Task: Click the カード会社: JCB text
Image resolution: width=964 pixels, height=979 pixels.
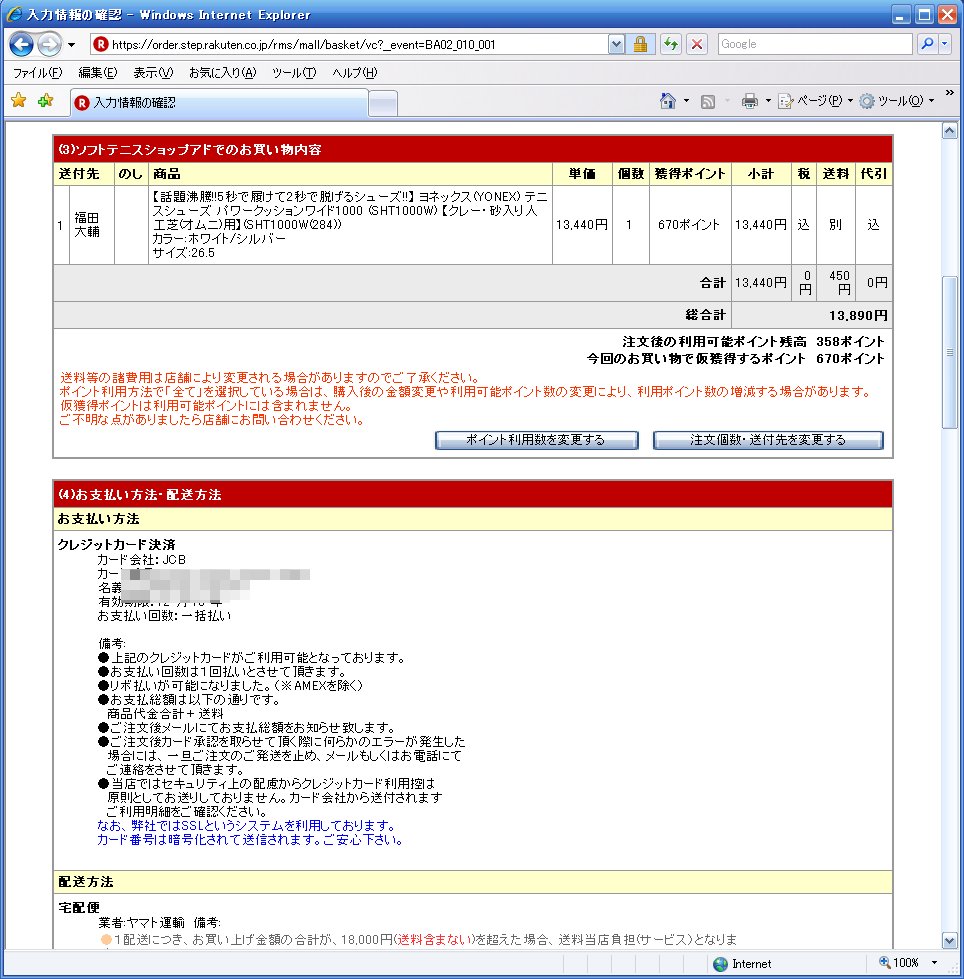Action: tap(142, 560)
